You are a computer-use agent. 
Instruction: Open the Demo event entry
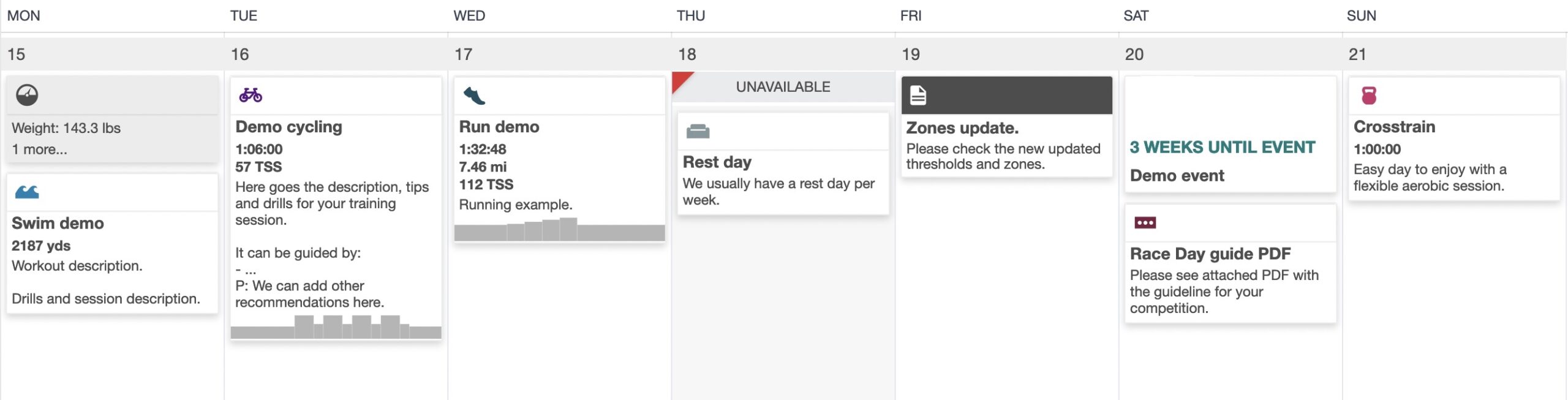(x=1177, y=176)
